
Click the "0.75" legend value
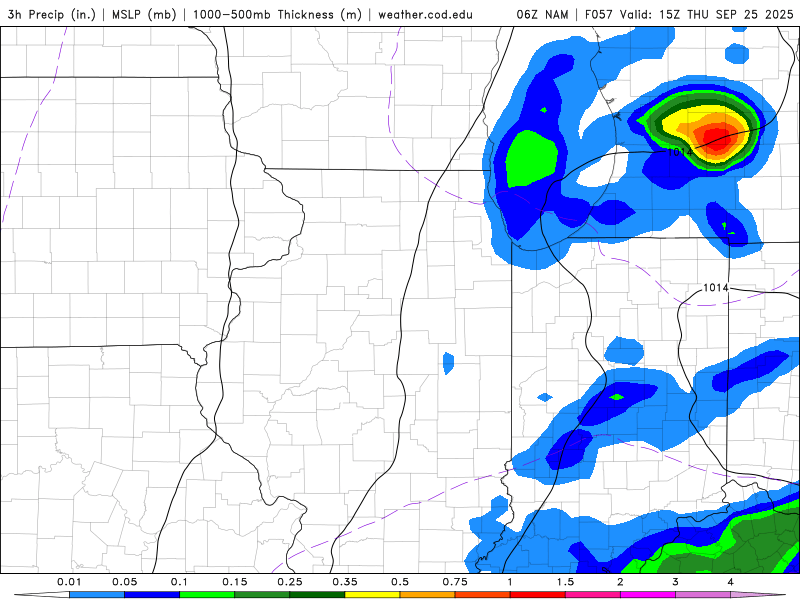(x=455, y=582)
